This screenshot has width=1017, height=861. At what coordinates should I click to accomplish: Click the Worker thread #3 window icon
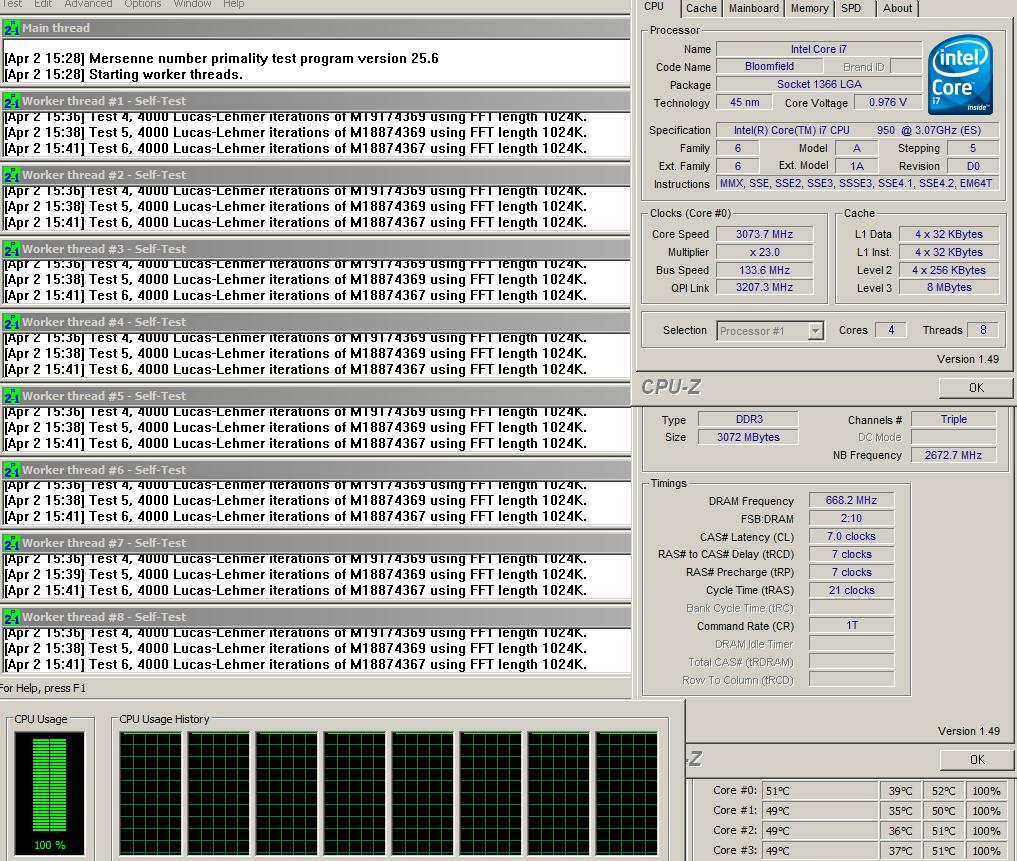[x=11, y=249]
